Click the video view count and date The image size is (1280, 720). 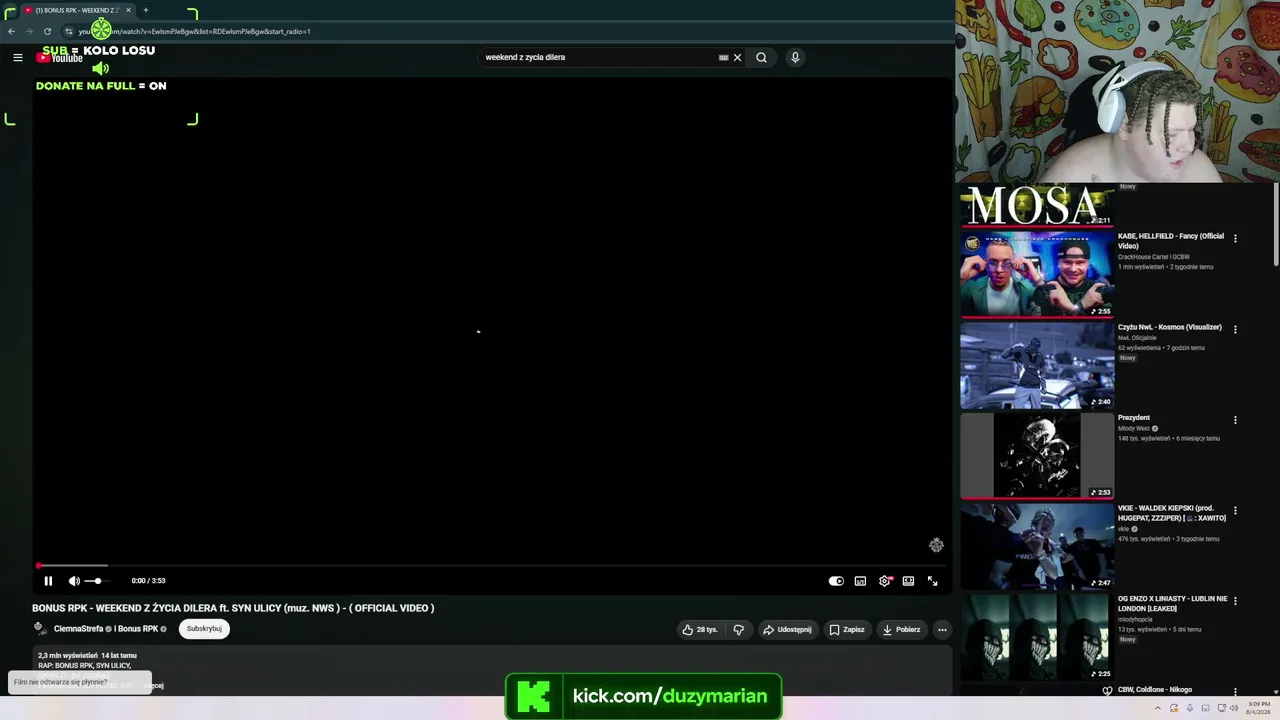tap(87, 656)
